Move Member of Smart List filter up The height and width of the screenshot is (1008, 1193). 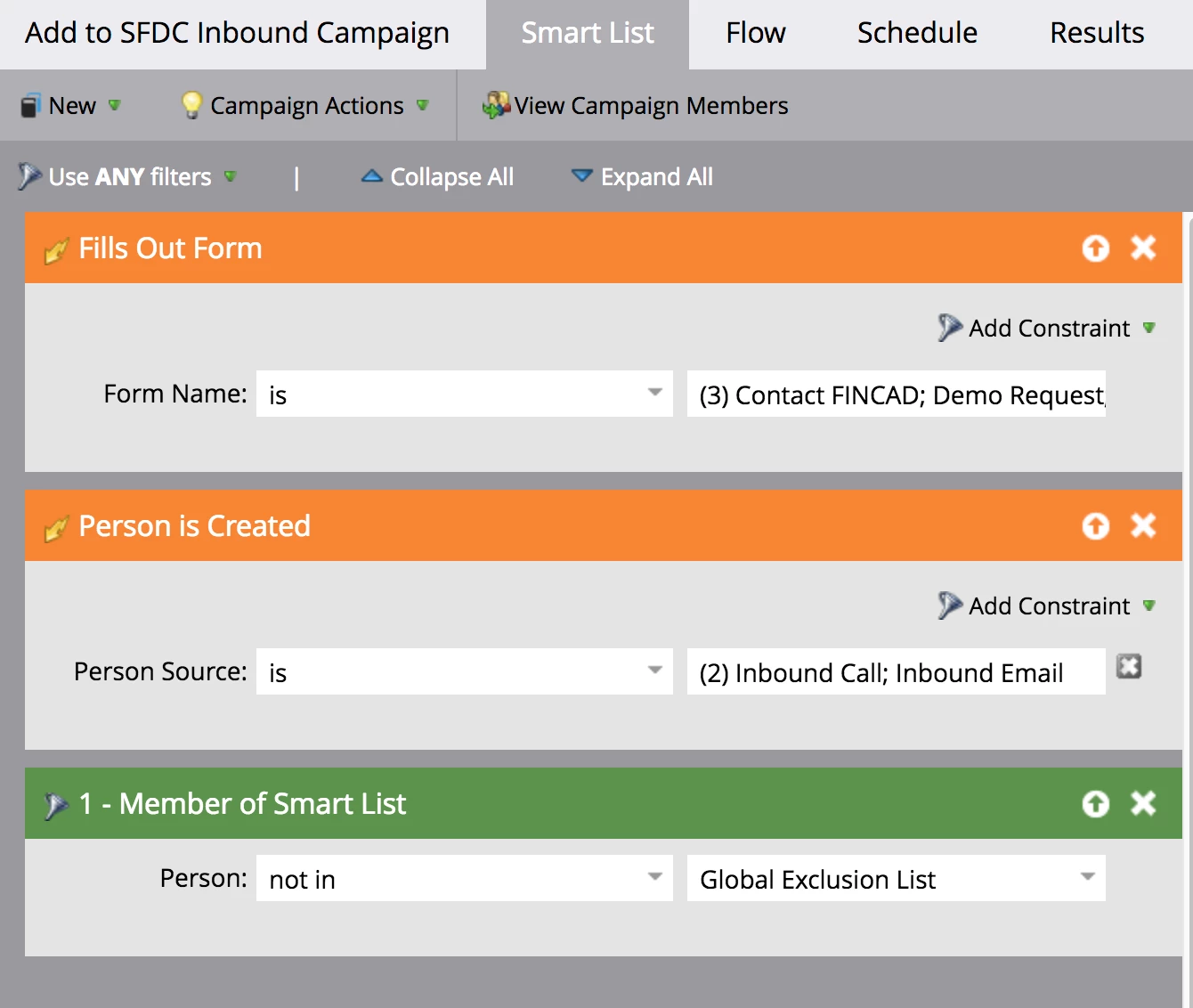coord(1095,804)
